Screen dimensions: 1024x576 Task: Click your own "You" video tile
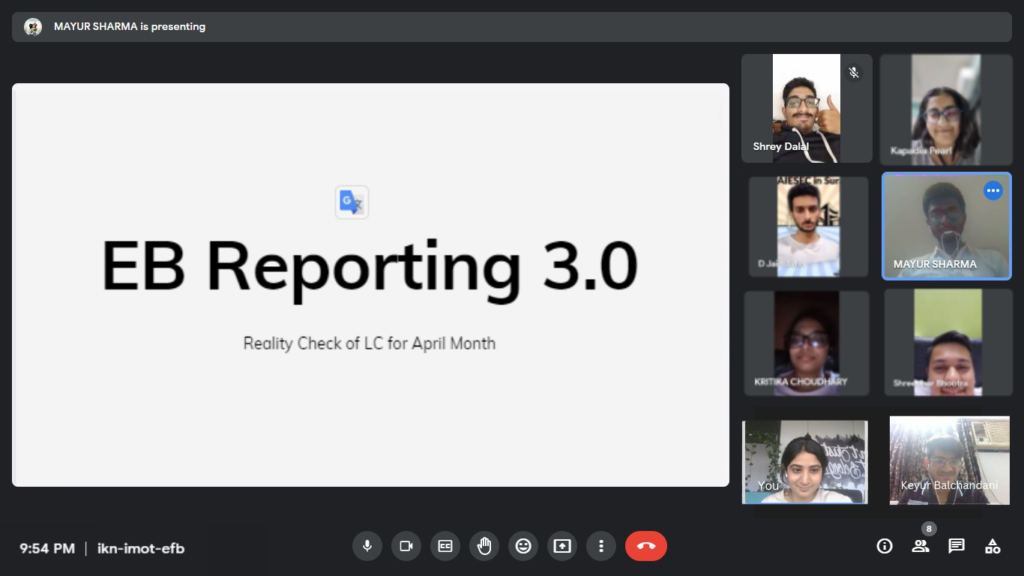(x=804, y=461)
